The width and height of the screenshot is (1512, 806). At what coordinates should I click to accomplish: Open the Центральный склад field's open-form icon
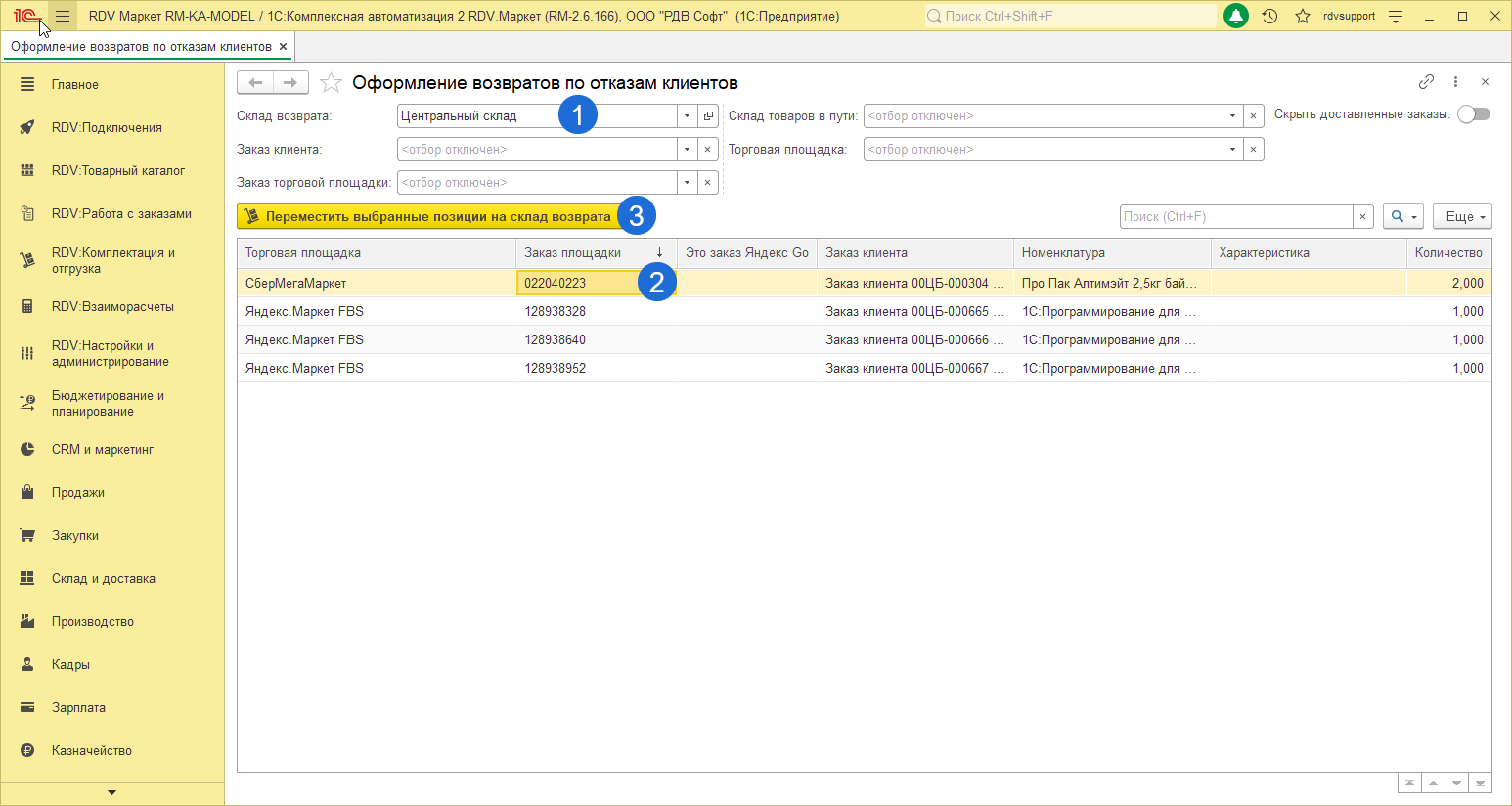[709, 116]
